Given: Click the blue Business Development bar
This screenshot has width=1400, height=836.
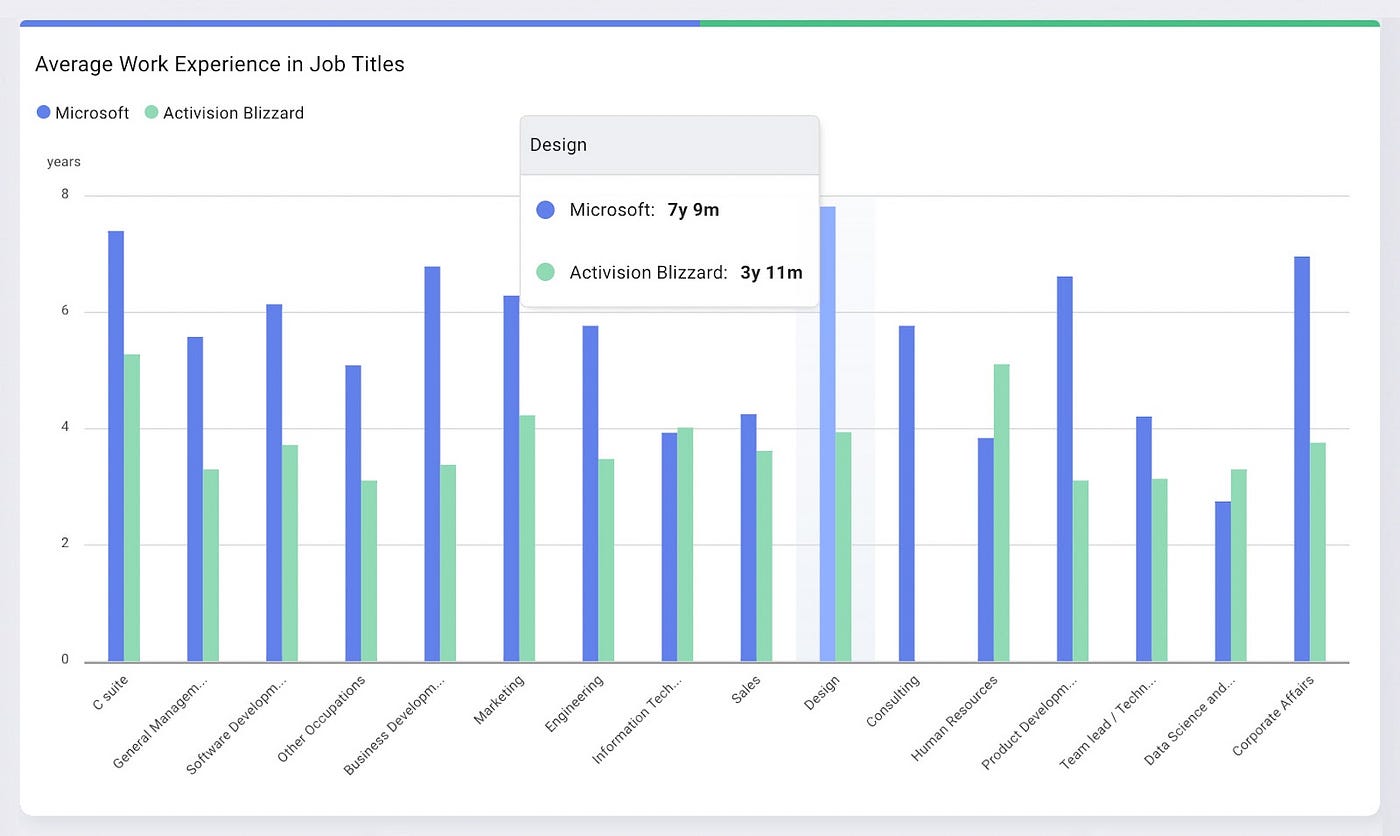Looking at the screenshot, I should 432,464.
